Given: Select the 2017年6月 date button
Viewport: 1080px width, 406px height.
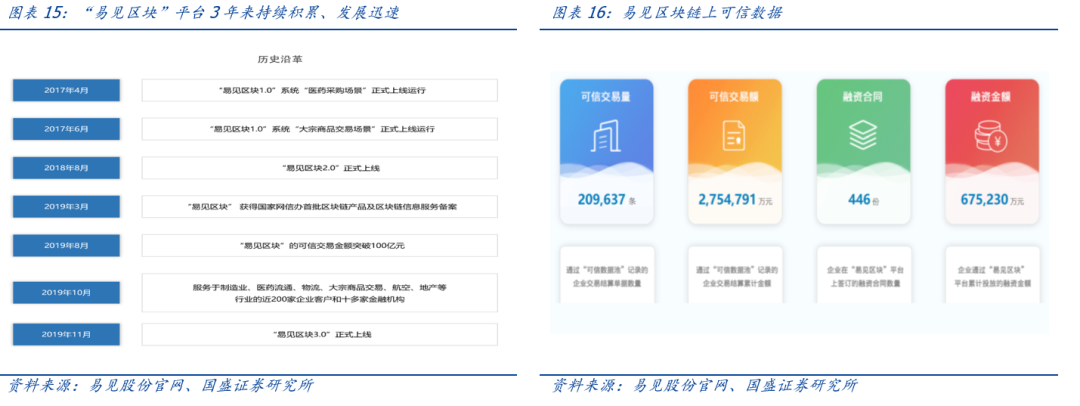Looking at the screenshot, I should point(66,129).
